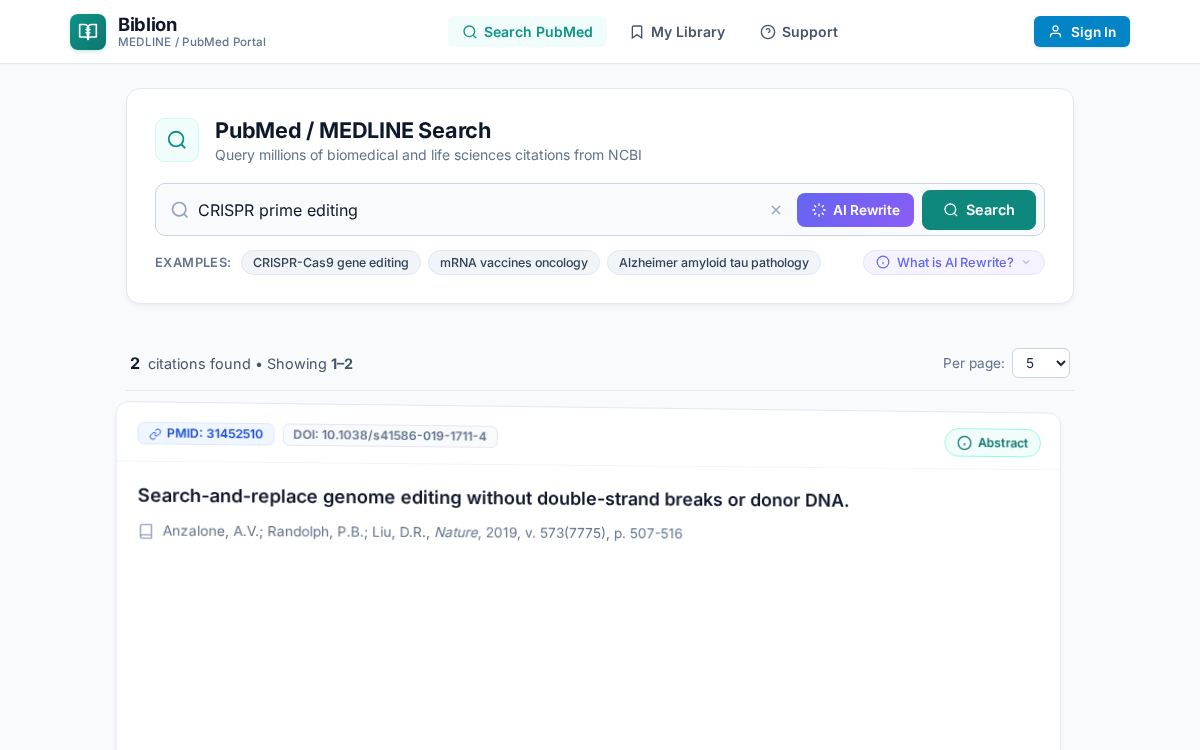Click the info icon in Abstract button
The image size is (1200, 750).
(964, 443)
